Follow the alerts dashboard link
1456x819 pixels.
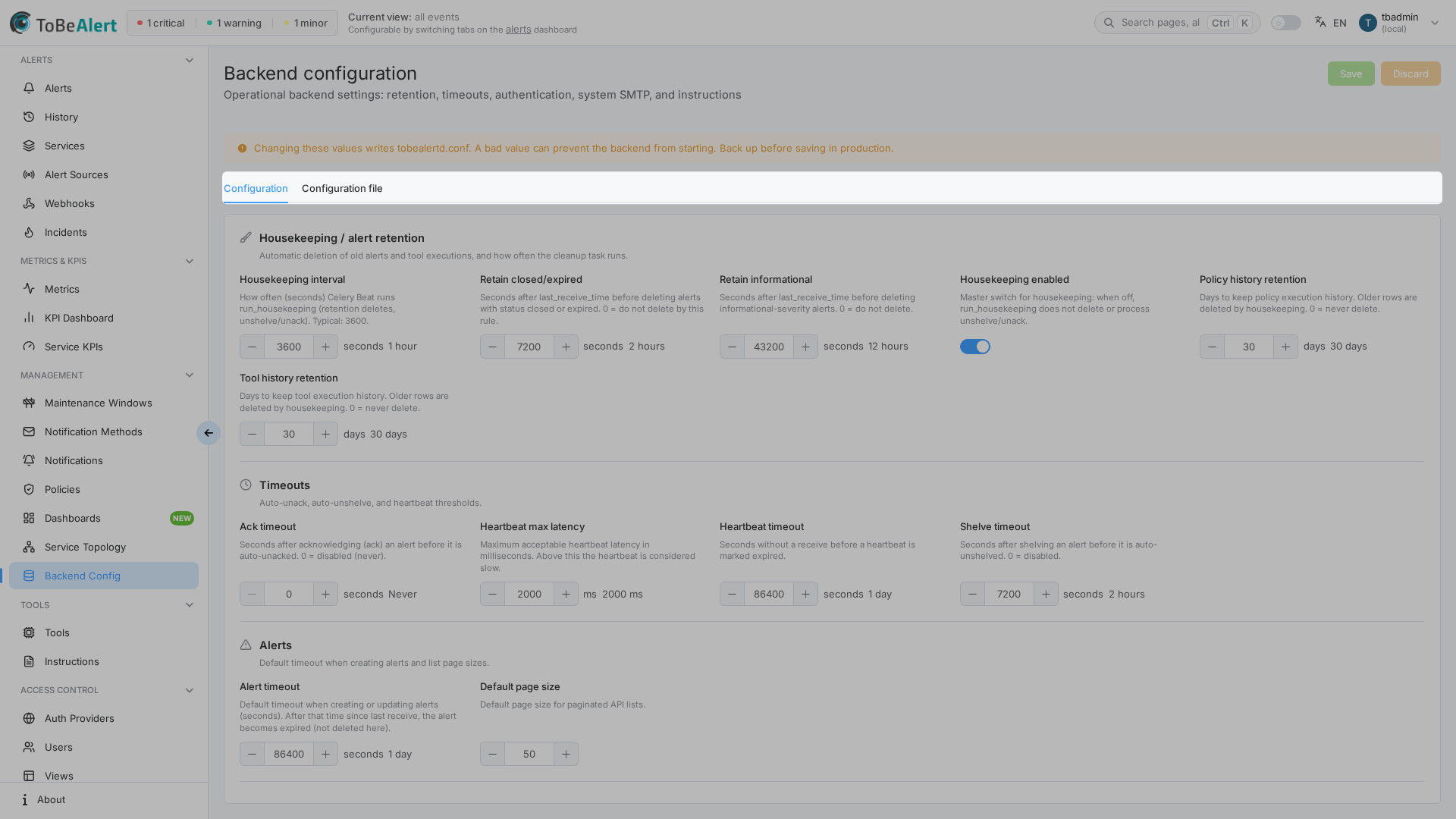519,30
